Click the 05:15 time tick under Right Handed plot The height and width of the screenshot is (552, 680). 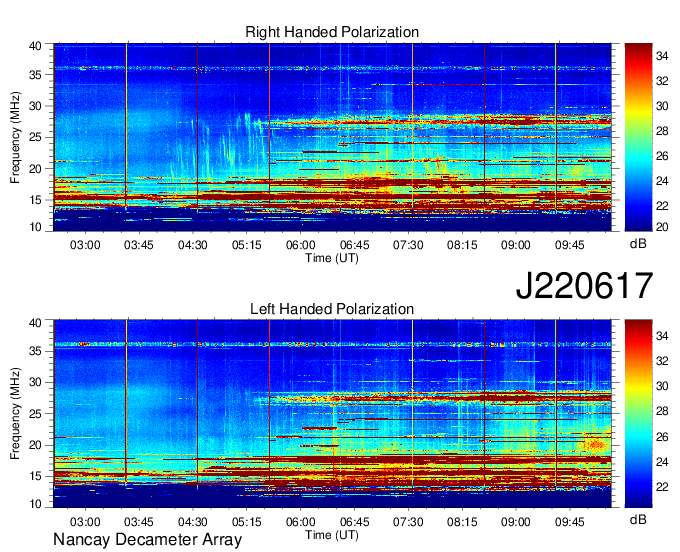coord(246,245)
